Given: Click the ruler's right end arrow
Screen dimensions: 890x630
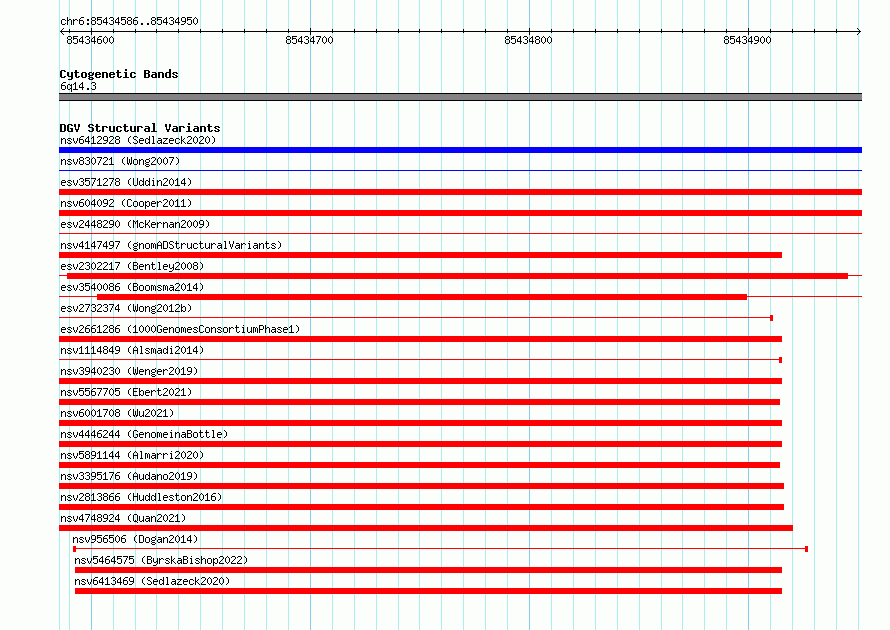Looking at the screenshot, I should click(x=859, y=31).
